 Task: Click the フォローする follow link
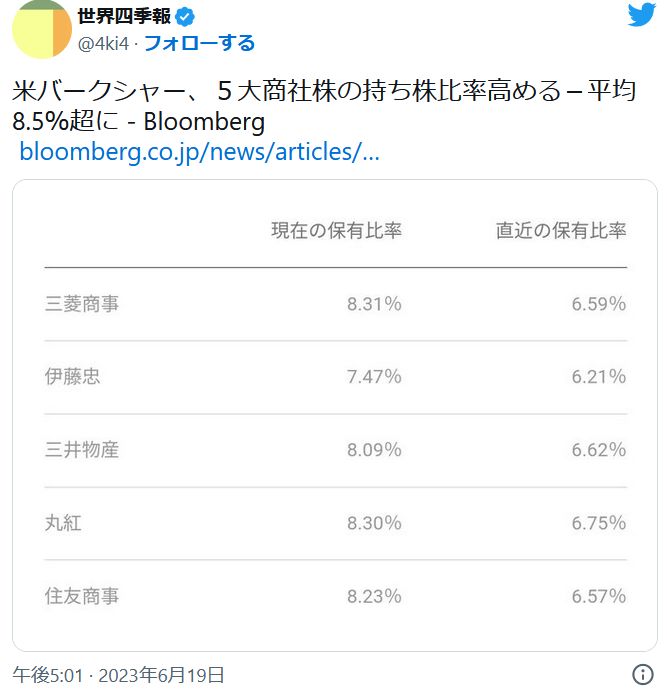200,43
